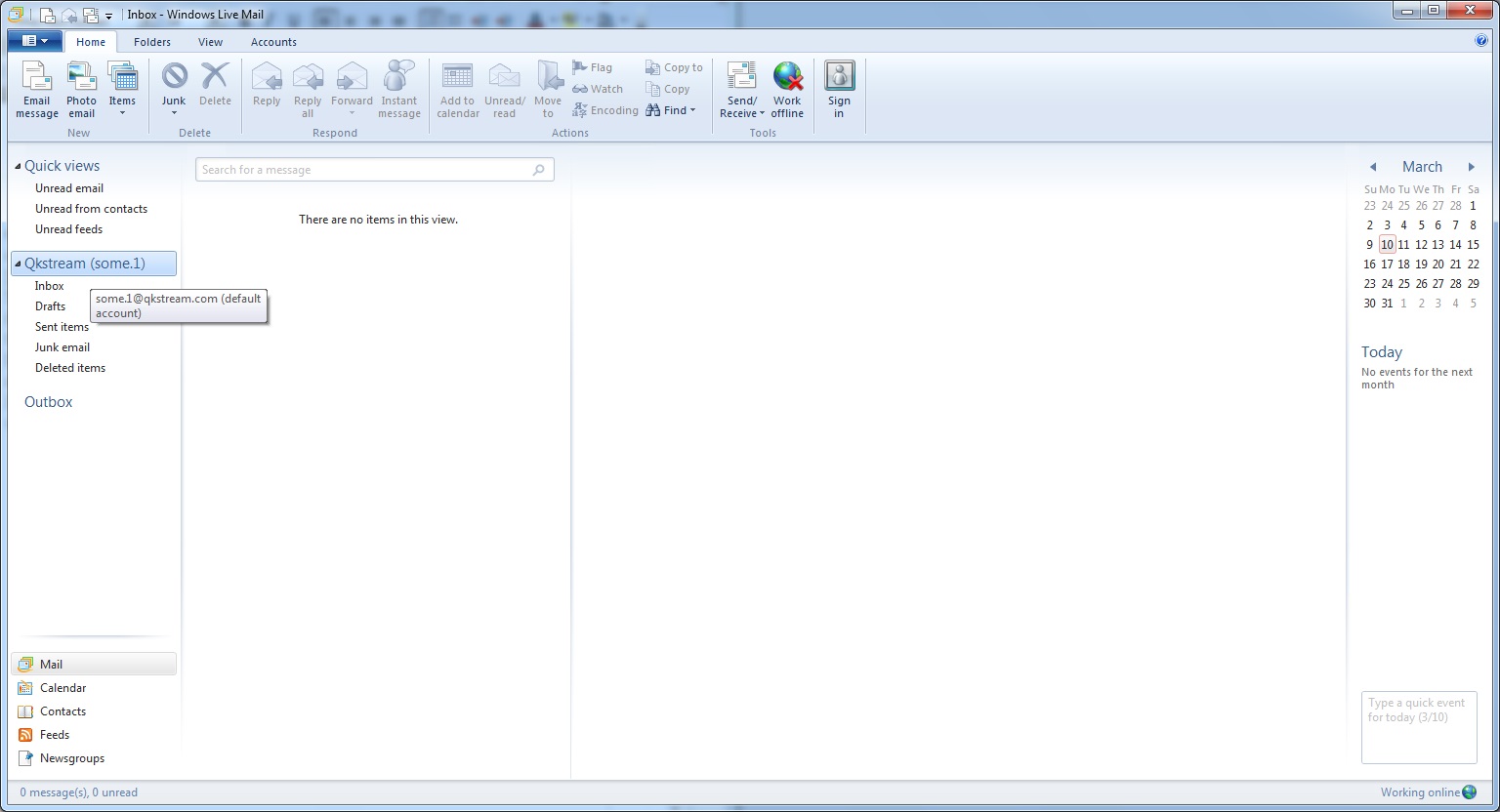This screenshot has height=812, width=1500.
Task: Click the Sign in button
Action: (x=839, y=90)
